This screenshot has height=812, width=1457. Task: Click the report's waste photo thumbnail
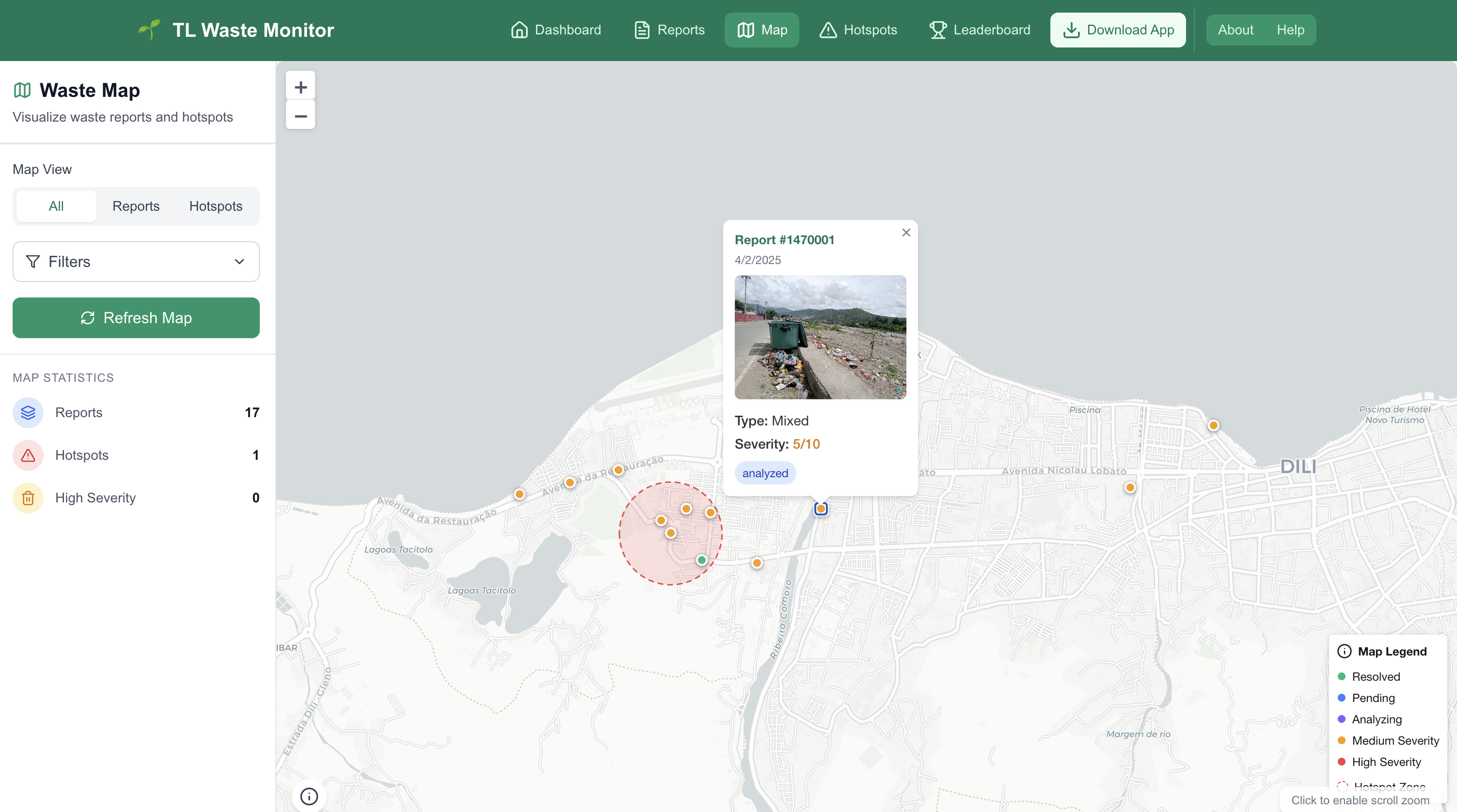click(x=820, y=337)
